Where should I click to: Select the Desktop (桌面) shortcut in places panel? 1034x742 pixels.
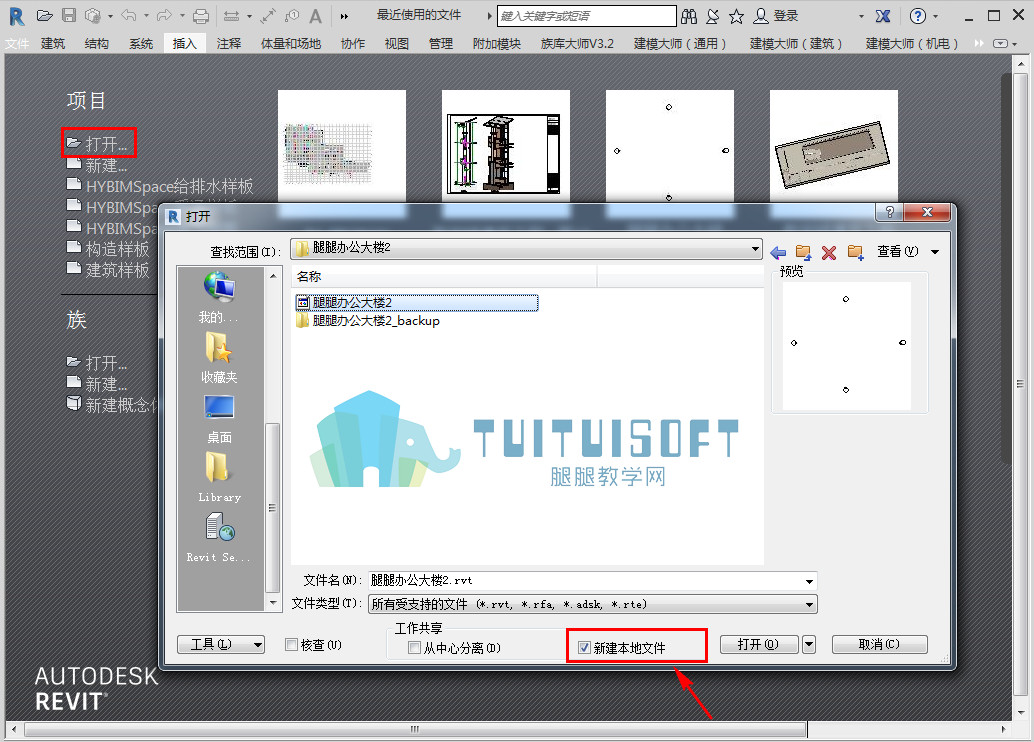pyautogui.click(x=219, y=419)
